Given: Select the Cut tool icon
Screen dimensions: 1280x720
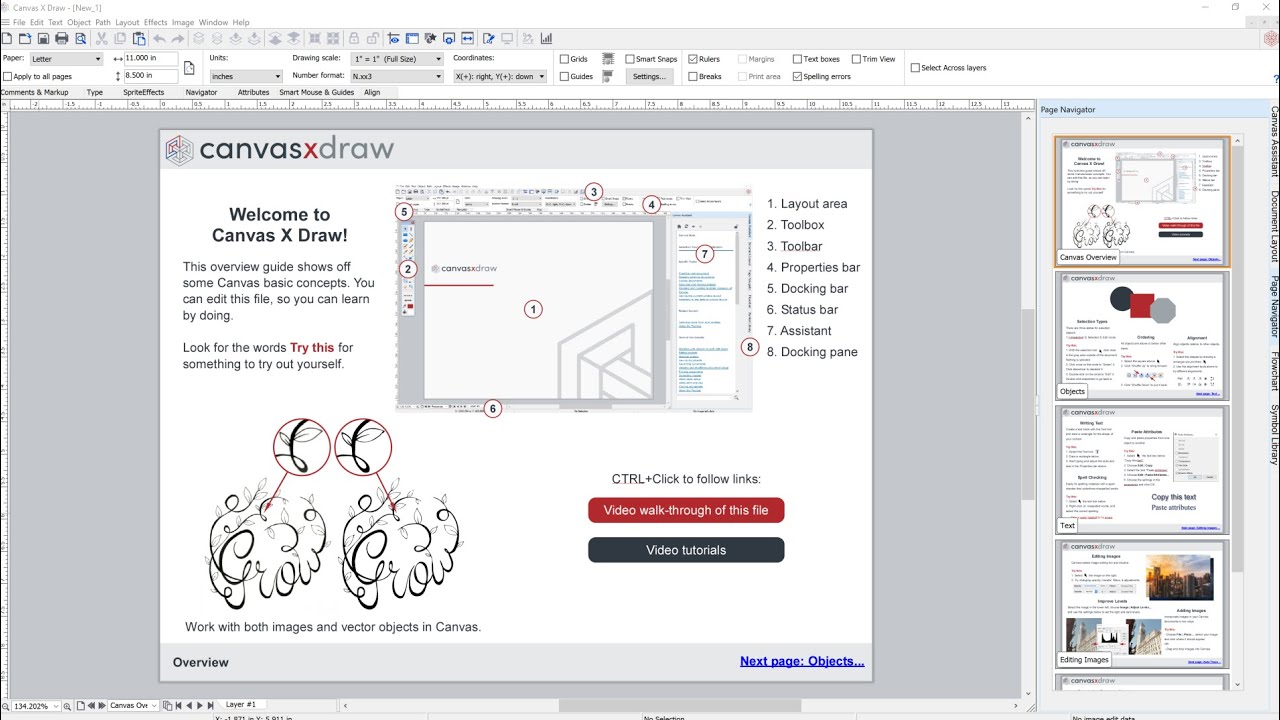Looking at the screenshot, I should 102,38.
